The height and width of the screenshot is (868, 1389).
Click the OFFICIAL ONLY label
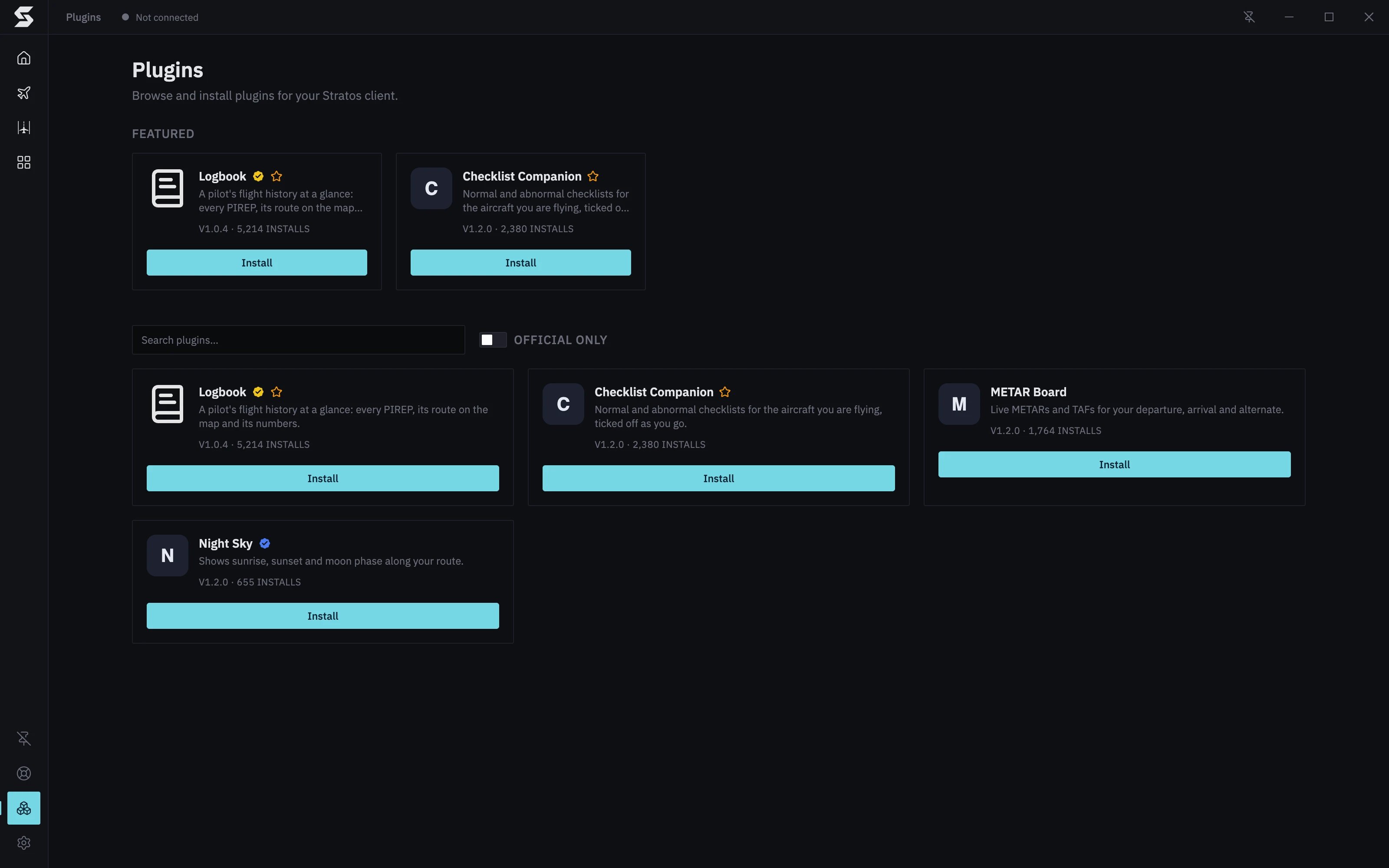click(x=560, y=340)
